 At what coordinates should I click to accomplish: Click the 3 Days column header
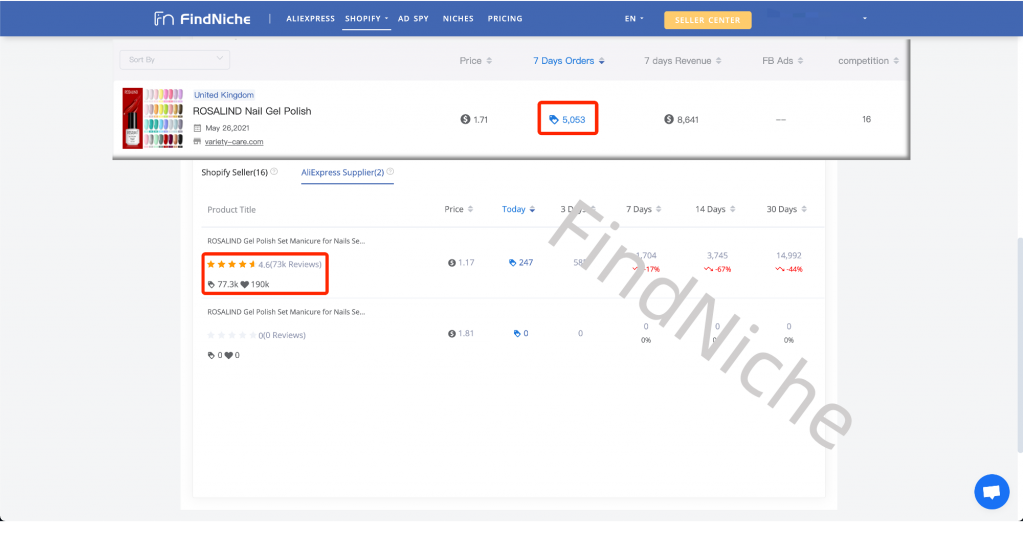[x=577, y=209]
